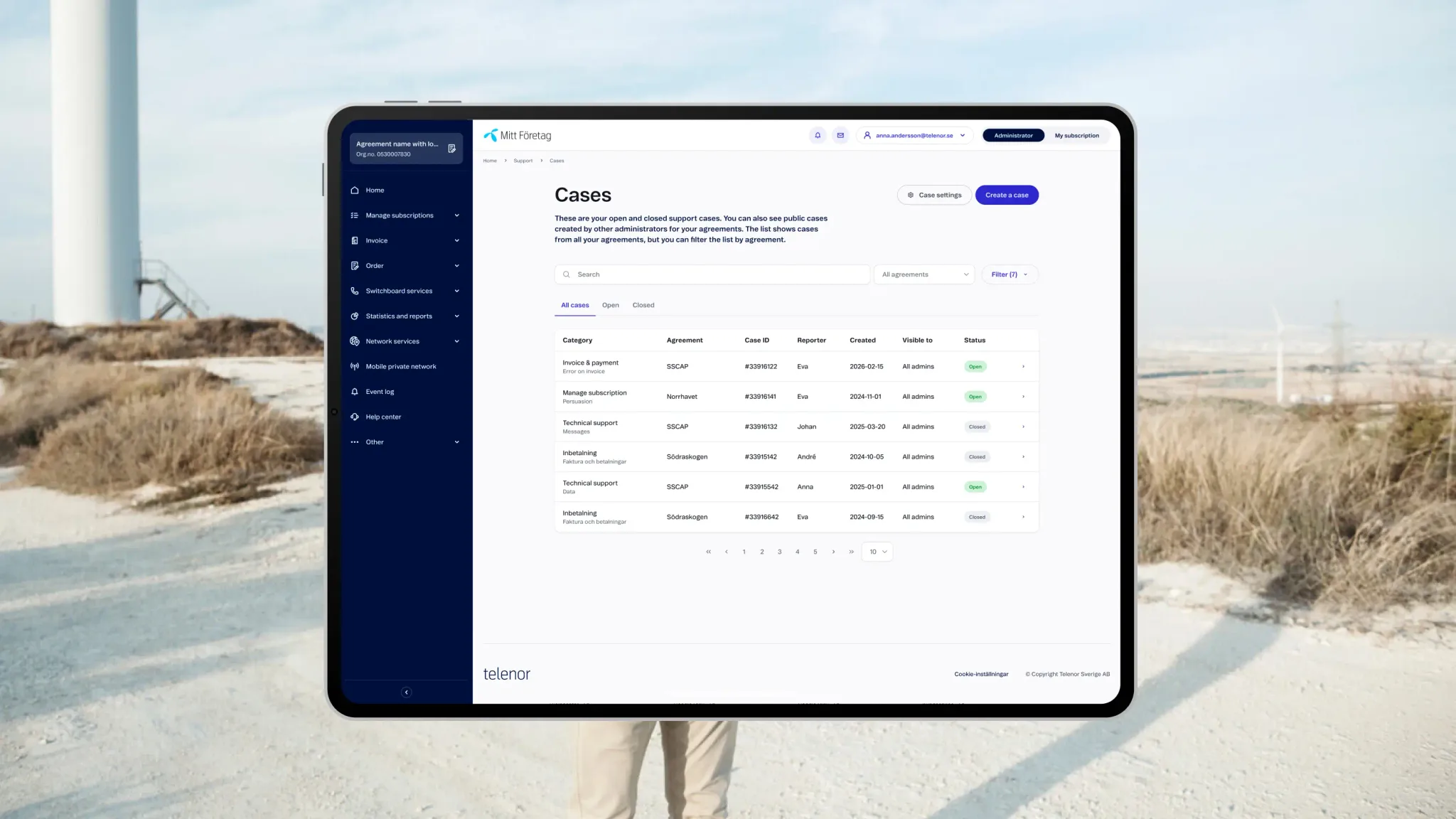Click Technical support Data case row
This screenshot has width=1456, height=819.
click(796, 487)
